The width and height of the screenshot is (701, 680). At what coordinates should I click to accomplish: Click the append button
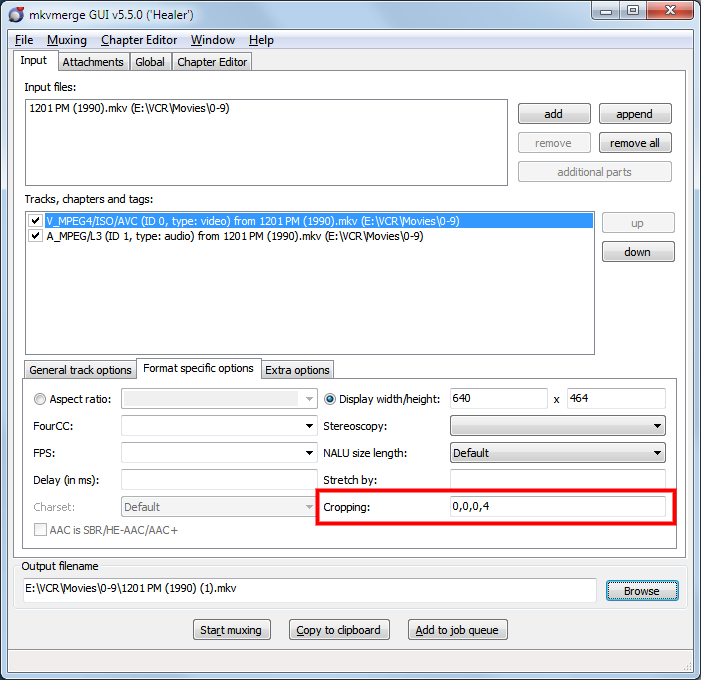click(x=635, y=114)
